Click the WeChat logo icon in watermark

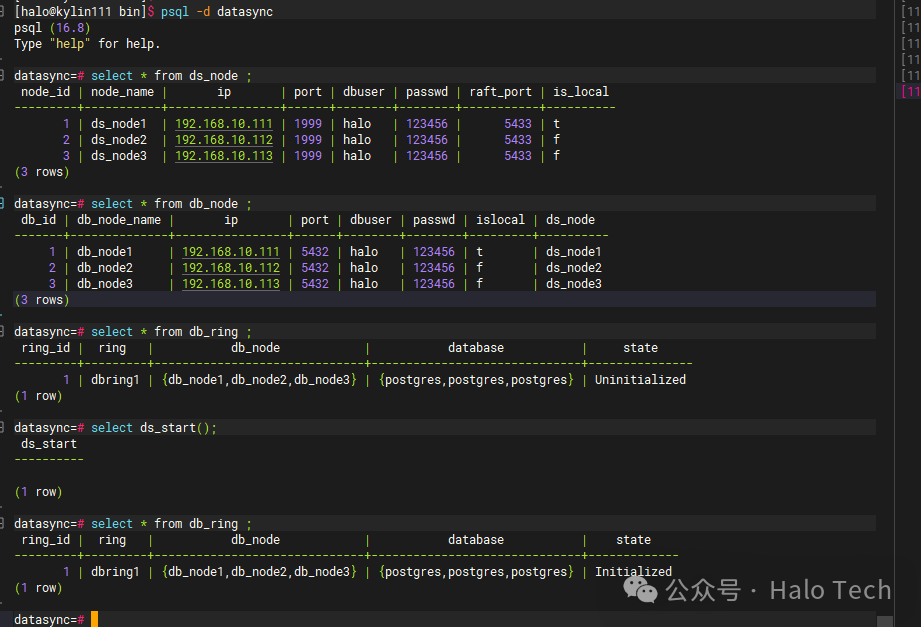coord(641,590)
